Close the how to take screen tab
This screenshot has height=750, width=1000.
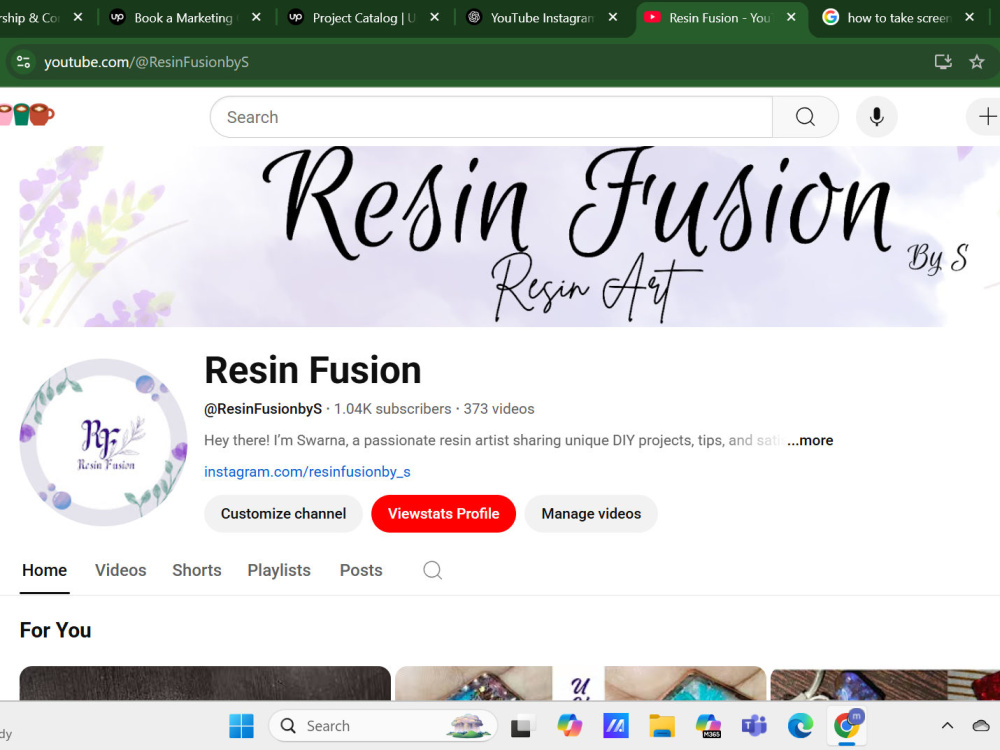click(x=969, y=17)
